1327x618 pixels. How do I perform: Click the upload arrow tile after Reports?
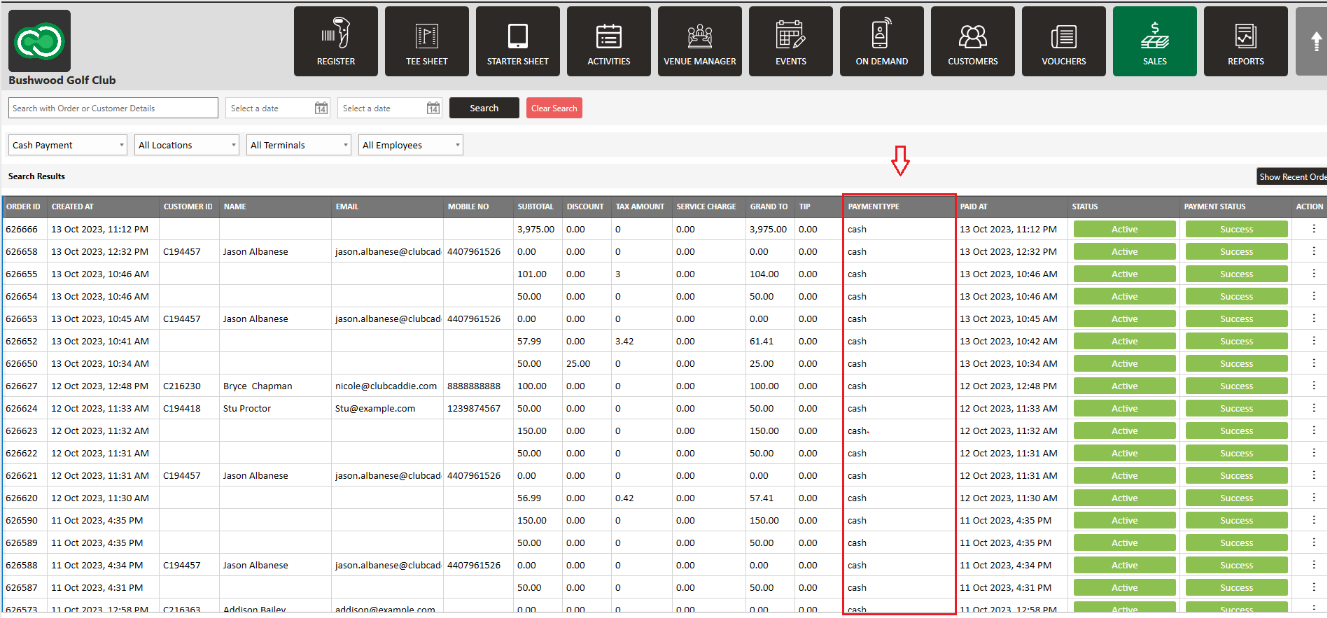coord(1311,41)
